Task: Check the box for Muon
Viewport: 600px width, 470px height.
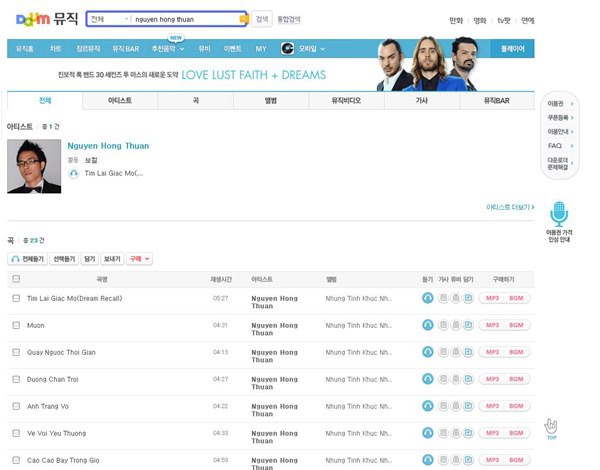Action: click(16, 325)
